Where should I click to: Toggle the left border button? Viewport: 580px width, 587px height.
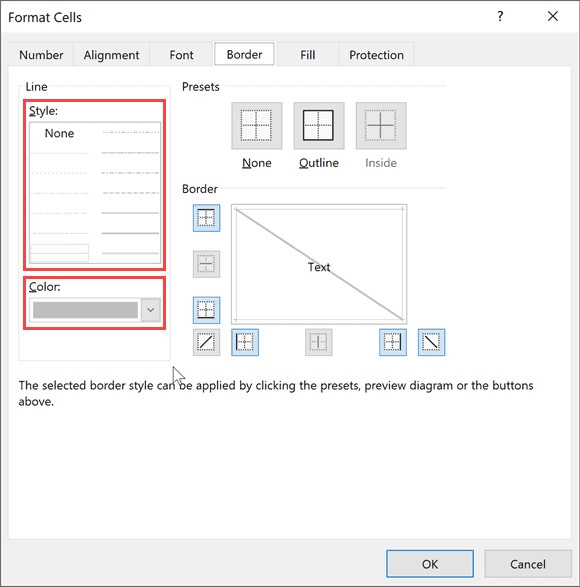click(245, 342)
